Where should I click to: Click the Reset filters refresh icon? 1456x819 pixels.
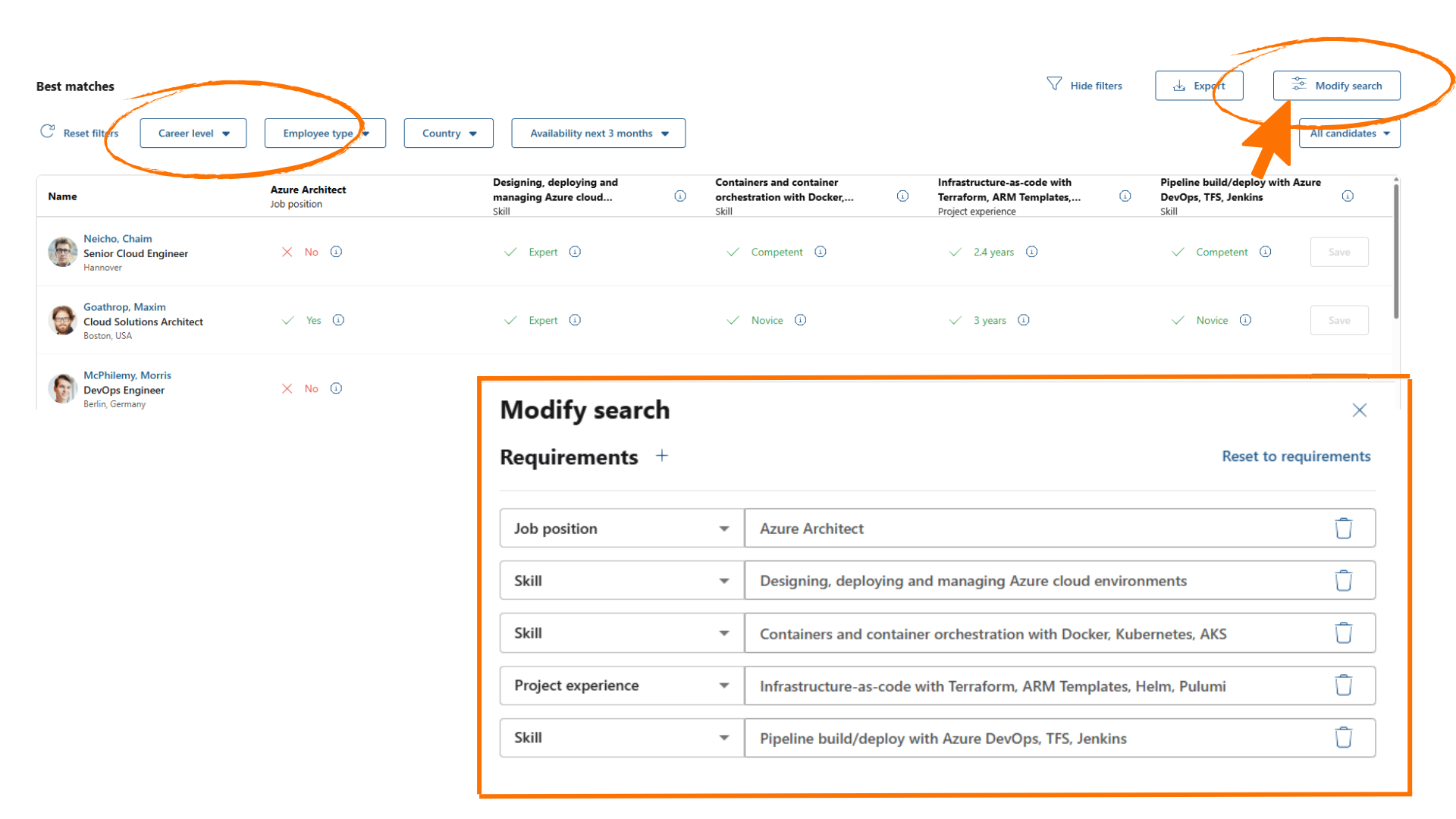pos(47,131)
